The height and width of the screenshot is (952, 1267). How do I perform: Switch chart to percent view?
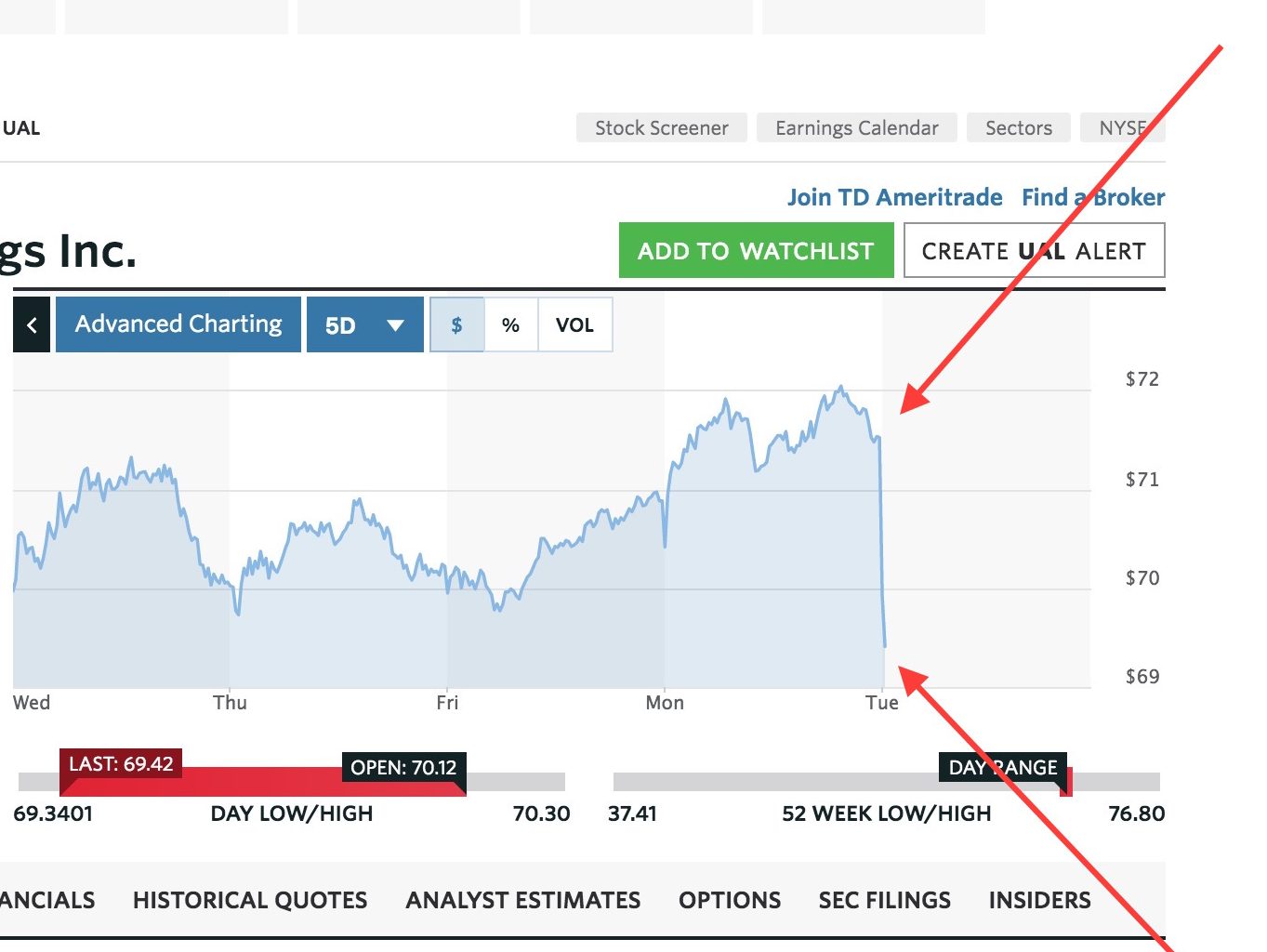(x=510, y=324)
